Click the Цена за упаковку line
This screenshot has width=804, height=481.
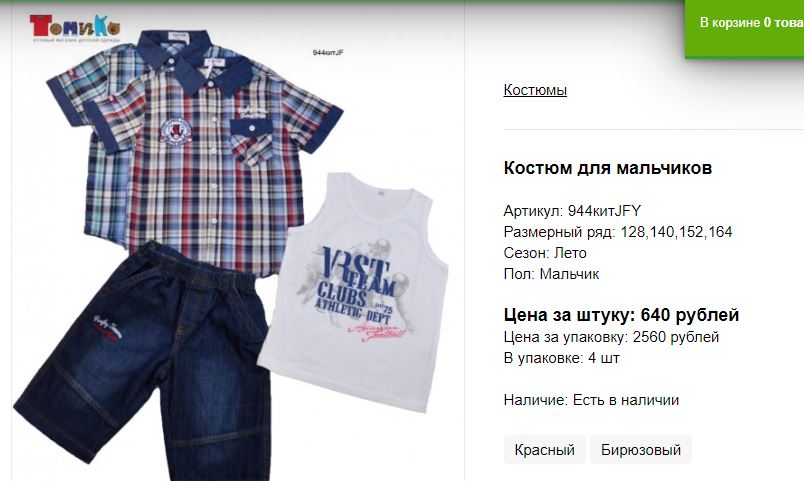(611, 337)
